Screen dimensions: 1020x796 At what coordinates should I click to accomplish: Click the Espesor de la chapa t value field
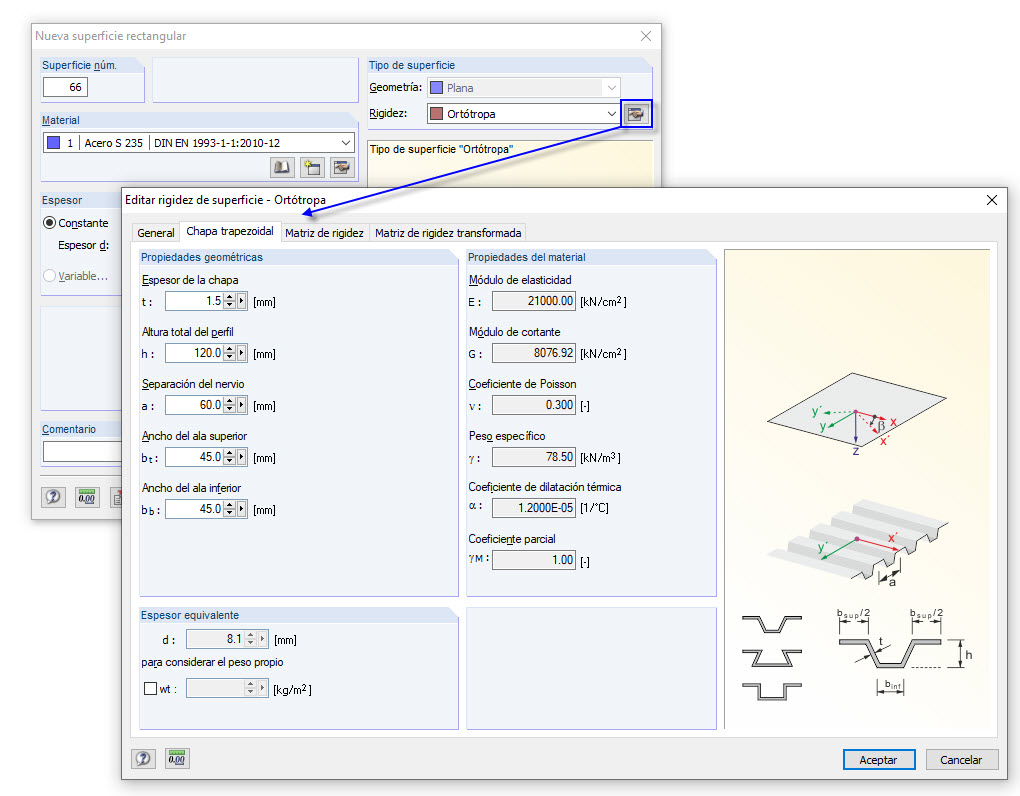pos(195,300)
